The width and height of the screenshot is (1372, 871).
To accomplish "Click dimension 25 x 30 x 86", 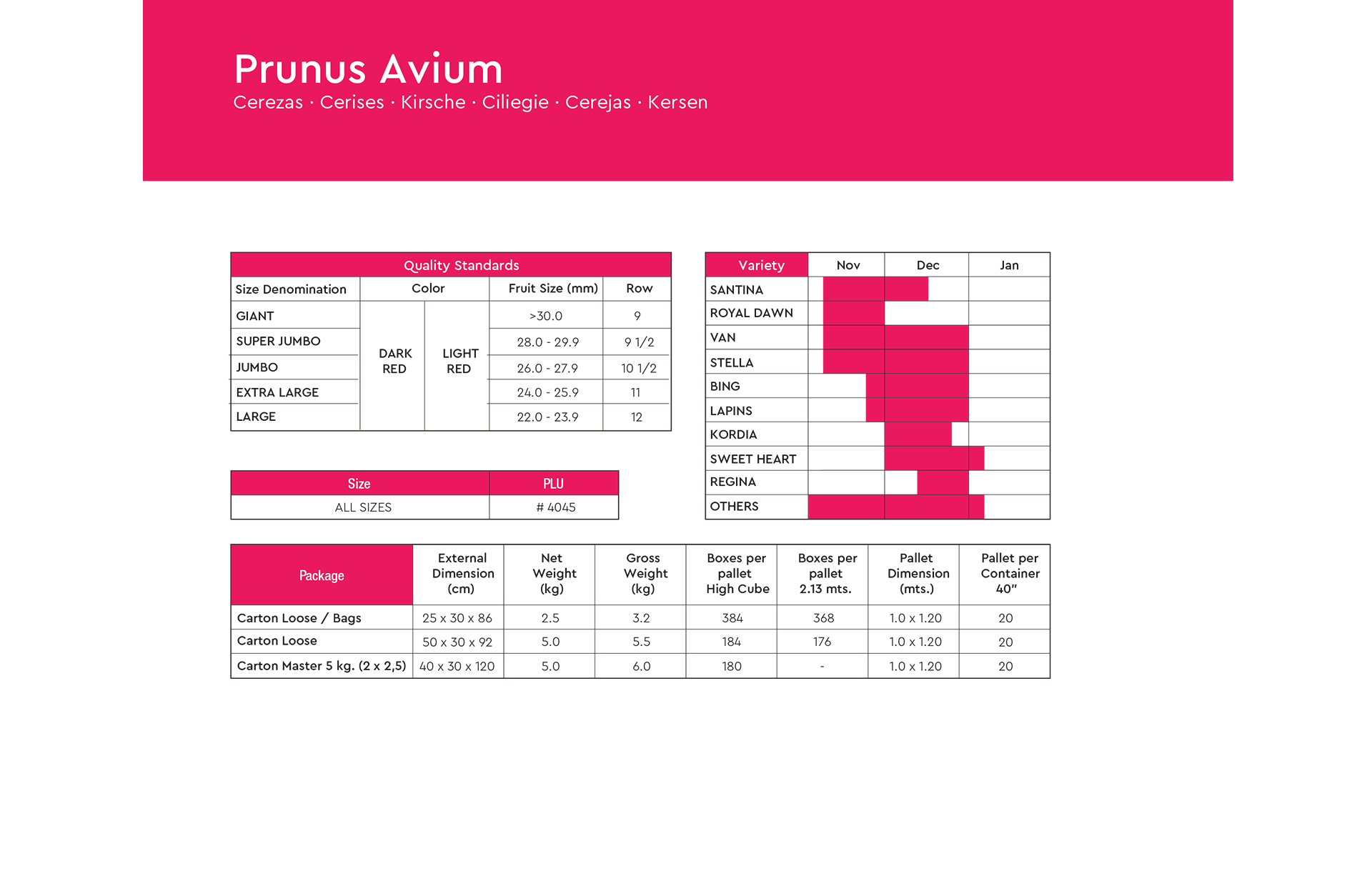I will pyautogui.click(x=457, y=618).
